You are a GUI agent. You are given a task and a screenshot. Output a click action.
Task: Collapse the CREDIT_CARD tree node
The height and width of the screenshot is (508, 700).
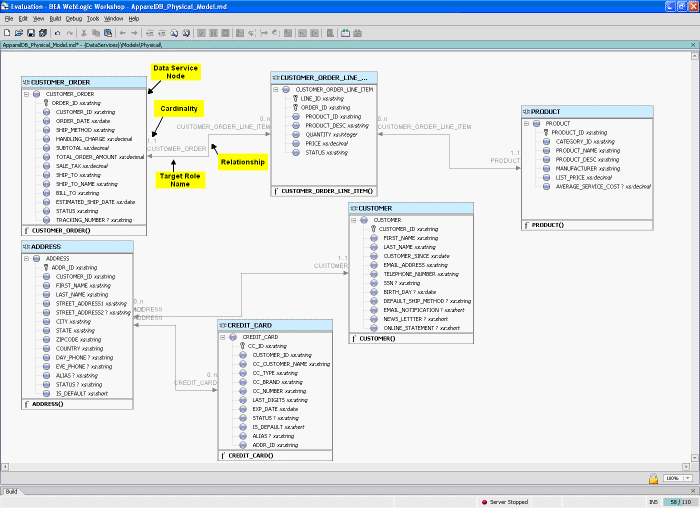coord(222,337)
